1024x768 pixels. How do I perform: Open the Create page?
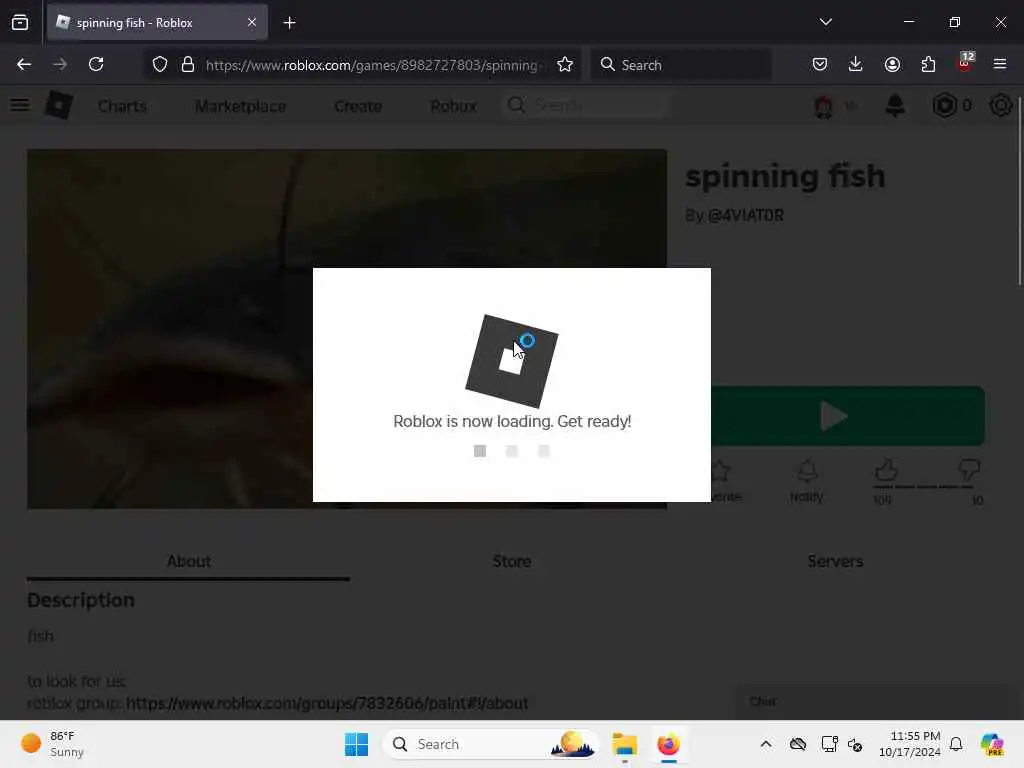(x=358, y=106)
